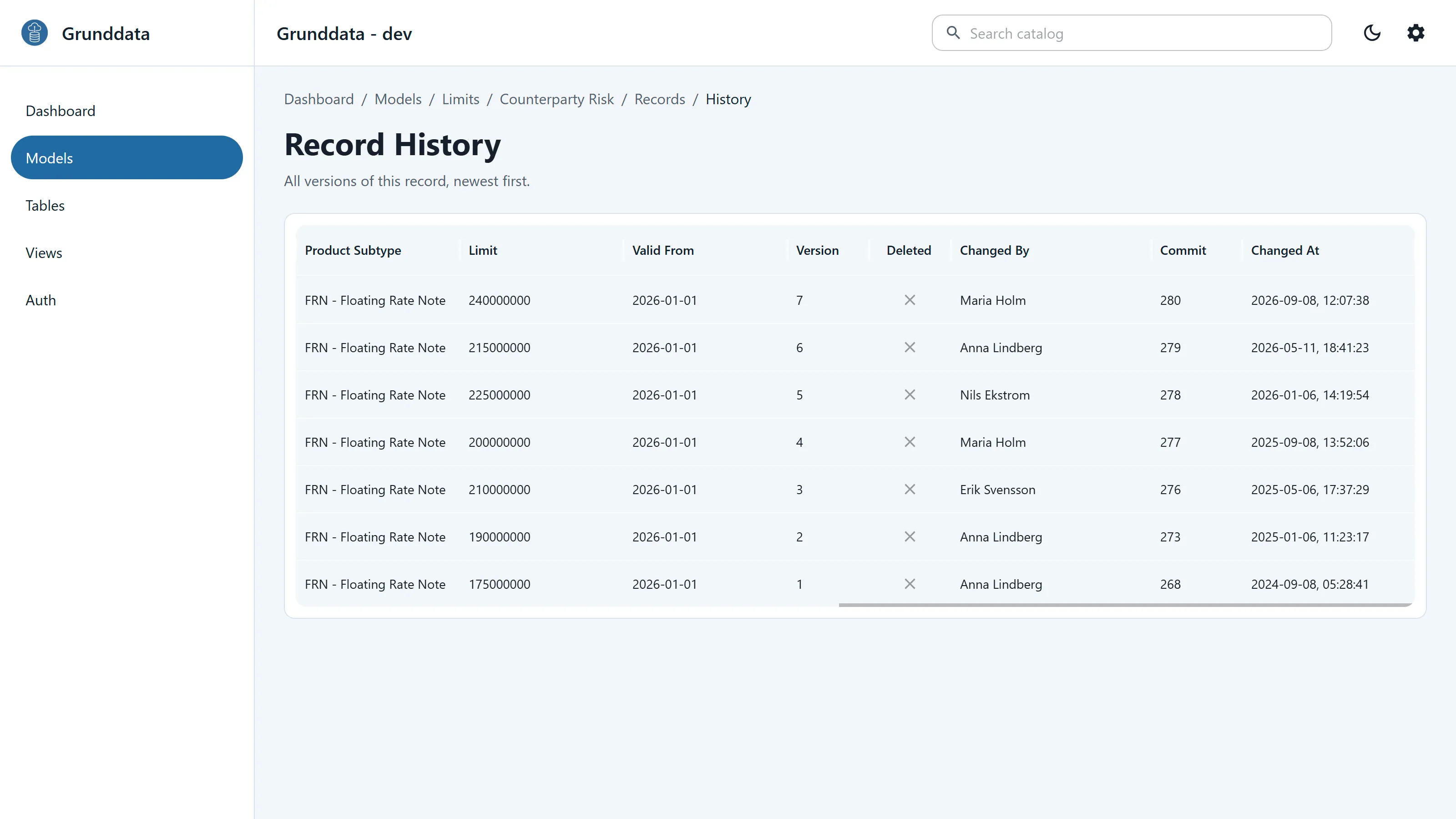Go to Records breadcrumb link

coord(660,100)
